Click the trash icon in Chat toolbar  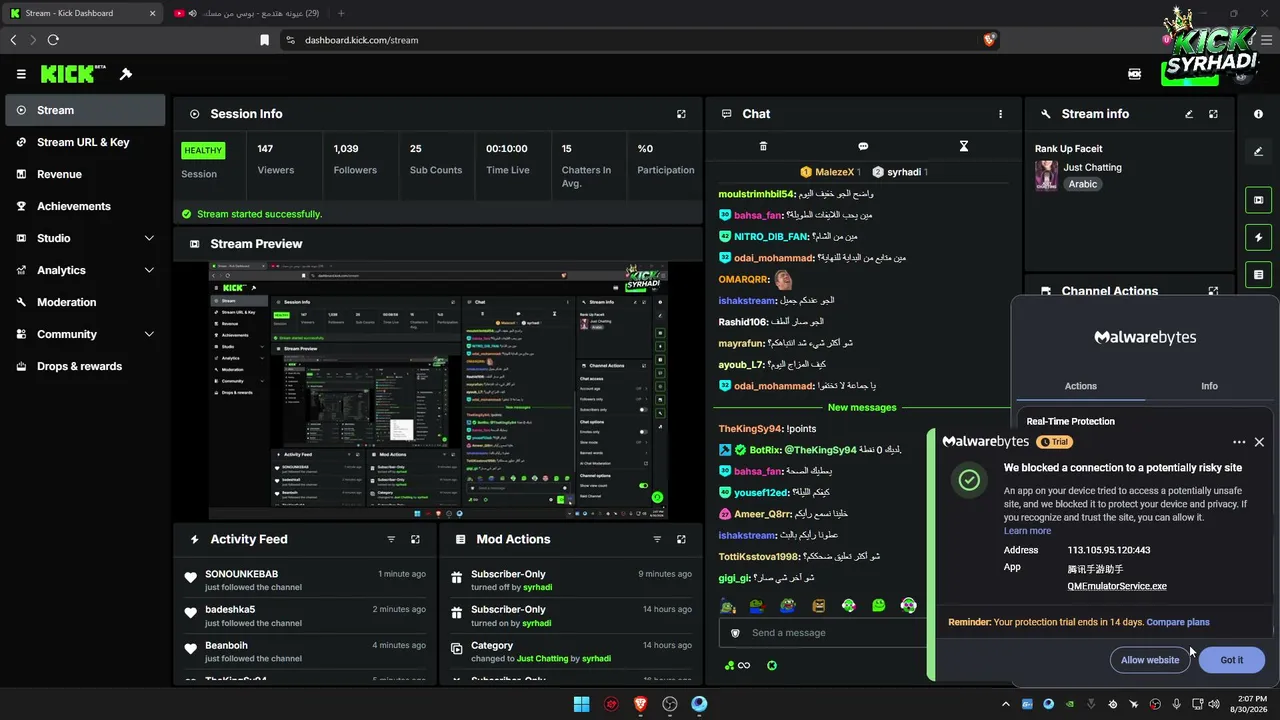coord(763,146)
